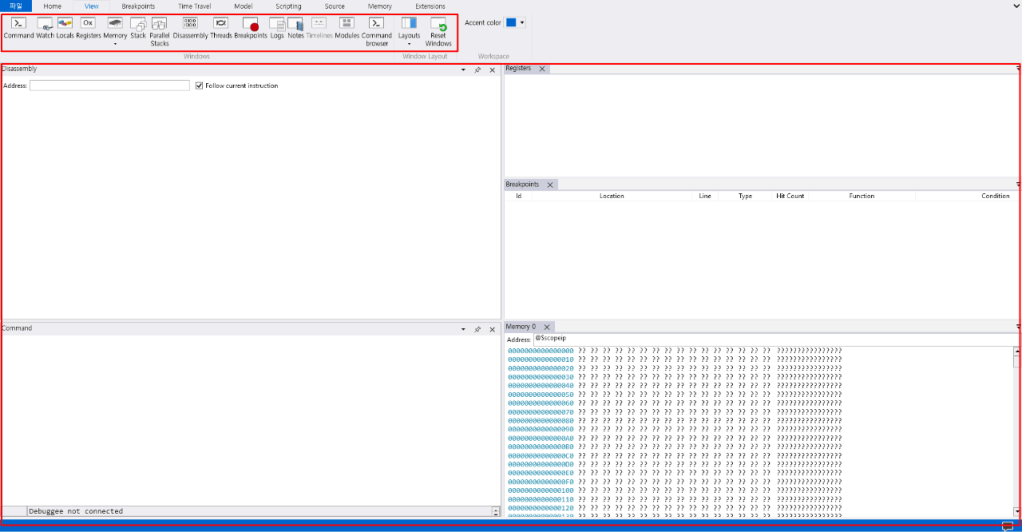The image size is (1022, 532).
Task: Open the Watch window
Action: pos(45,28)
